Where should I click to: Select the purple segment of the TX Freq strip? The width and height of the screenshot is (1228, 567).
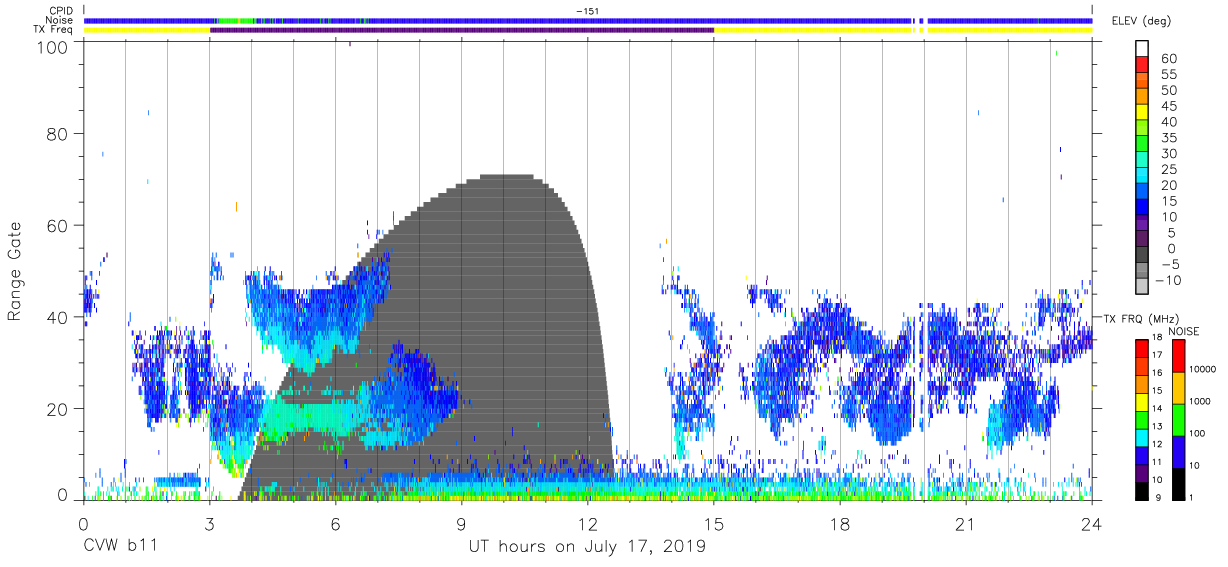(462, 30)
